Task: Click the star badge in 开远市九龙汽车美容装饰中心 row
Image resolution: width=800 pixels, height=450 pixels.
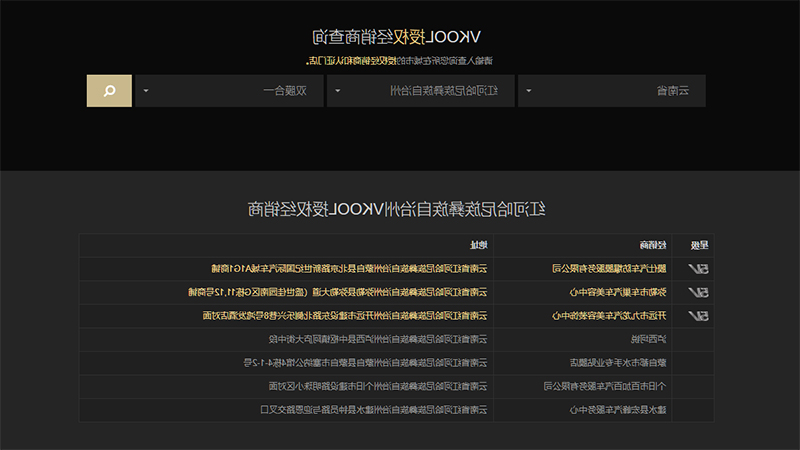Action: [698, 316]
